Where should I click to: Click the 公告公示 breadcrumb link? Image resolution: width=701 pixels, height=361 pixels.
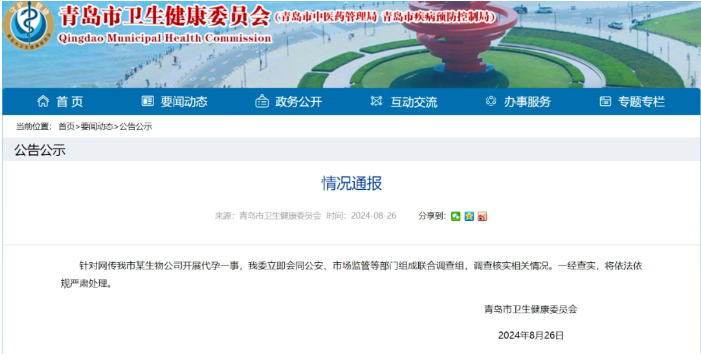click(x=135, y=127)
